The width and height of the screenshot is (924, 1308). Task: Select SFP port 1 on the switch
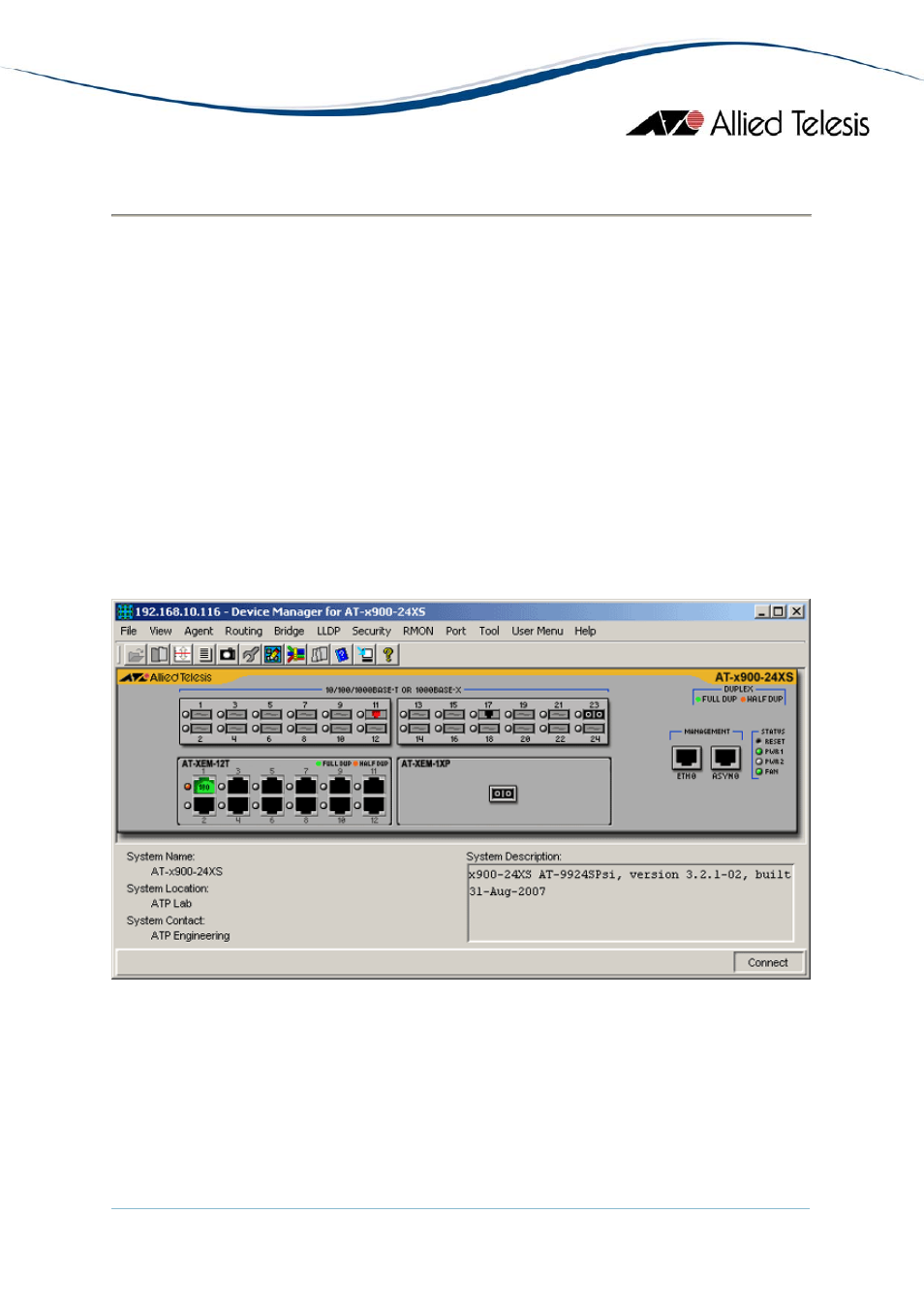(x=201, y=714)
